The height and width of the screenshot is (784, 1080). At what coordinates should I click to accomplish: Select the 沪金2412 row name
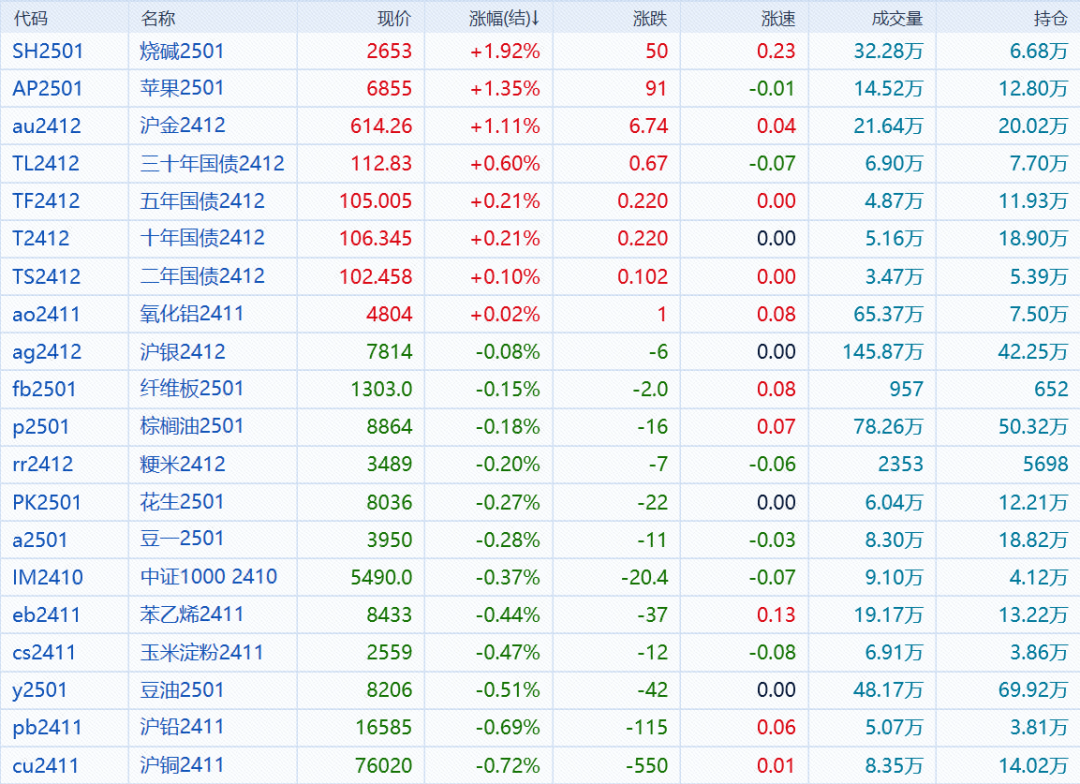coord(182,126)
